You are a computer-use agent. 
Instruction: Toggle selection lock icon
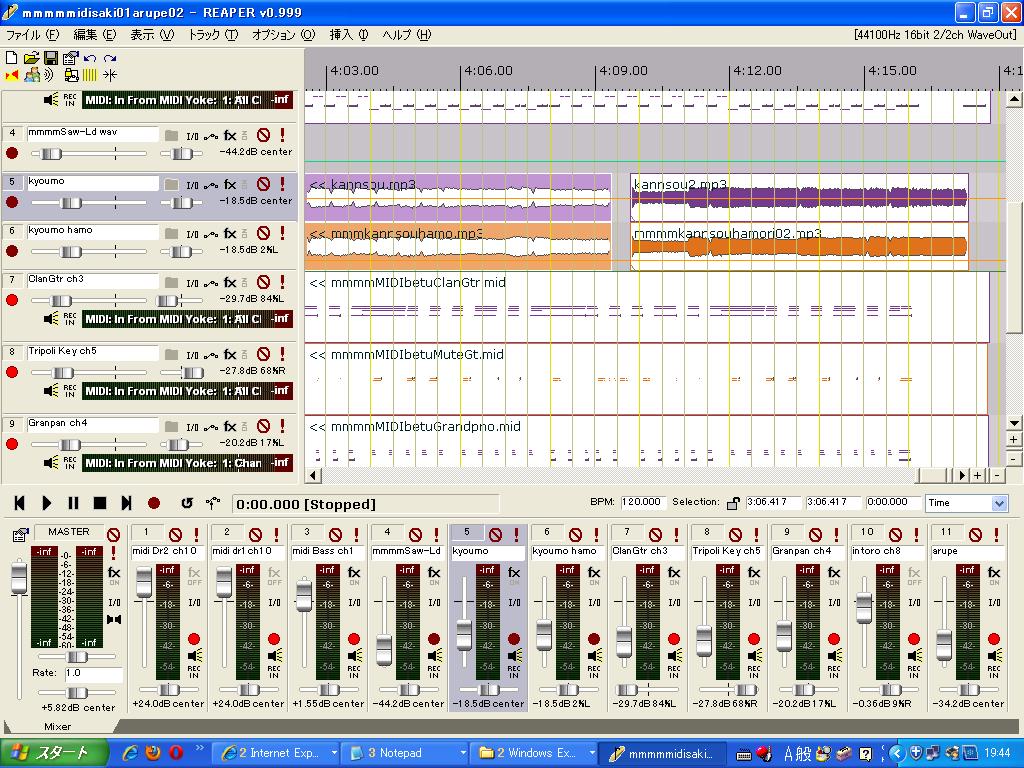(x=733, y=503)
